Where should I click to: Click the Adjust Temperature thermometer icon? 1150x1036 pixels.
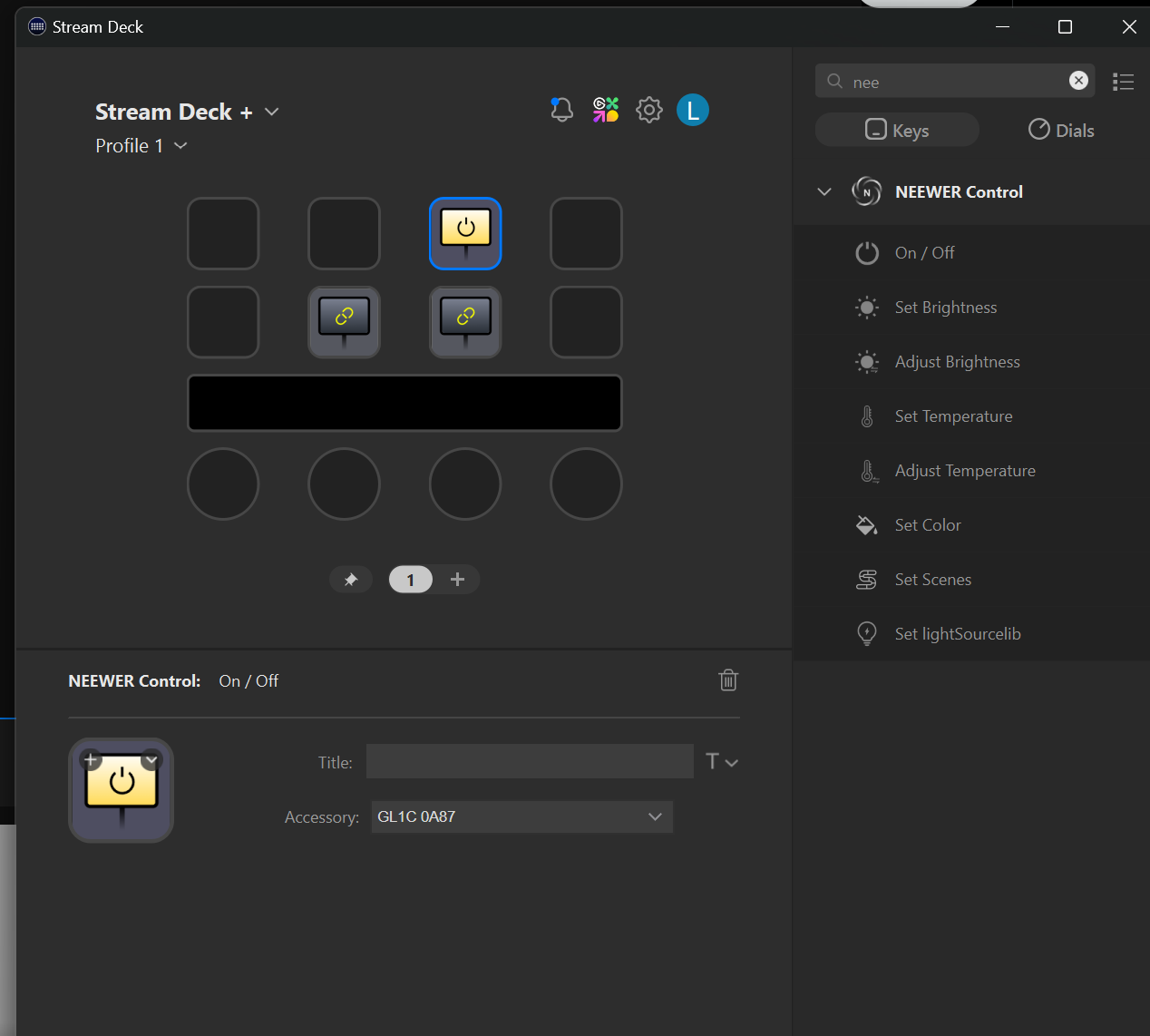point(869,471)
